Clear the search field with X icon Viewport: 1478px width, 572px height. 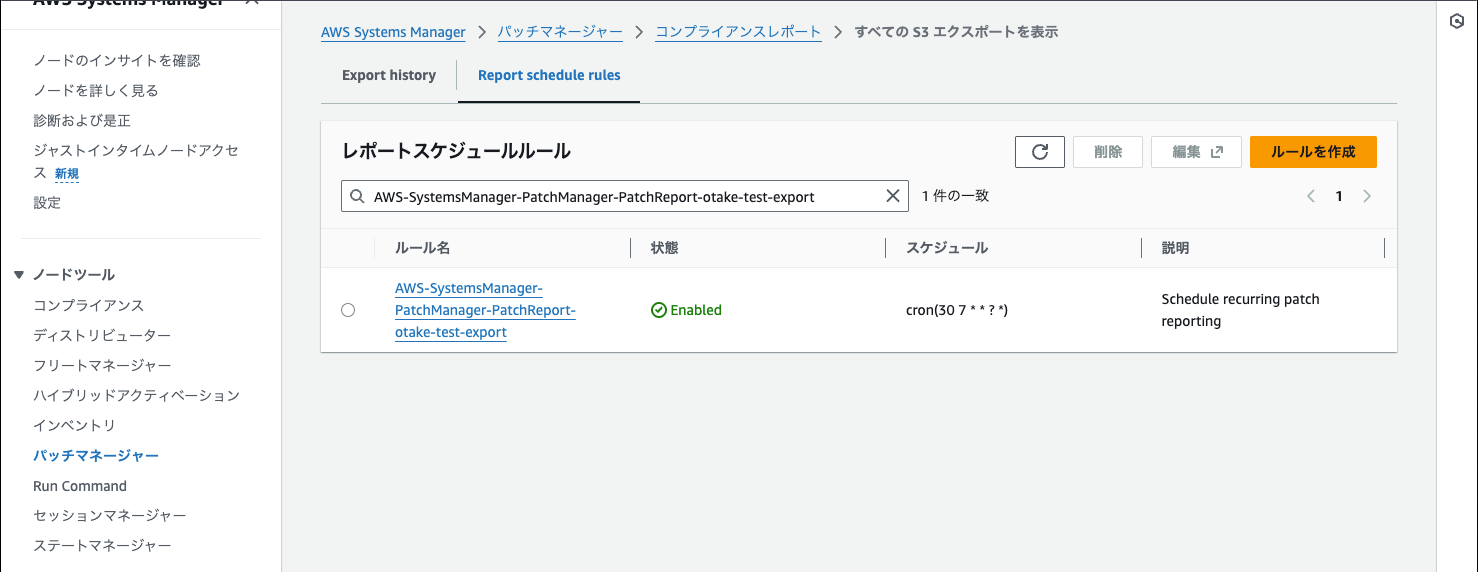893,196
